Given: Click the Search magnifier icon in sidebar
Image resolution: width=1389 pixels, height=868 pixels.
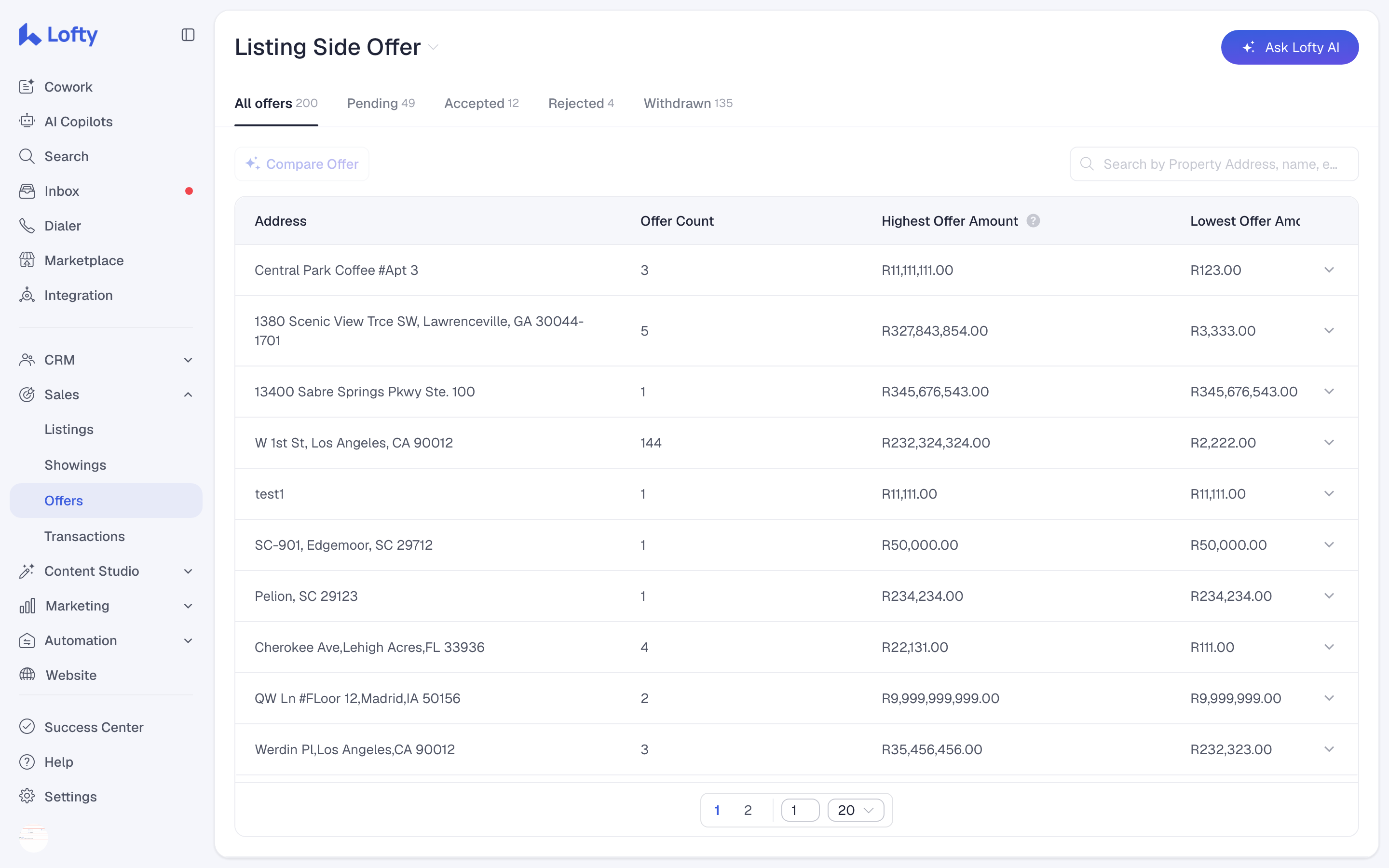Looking at the screenshot, I should click(x=27, y=156).
